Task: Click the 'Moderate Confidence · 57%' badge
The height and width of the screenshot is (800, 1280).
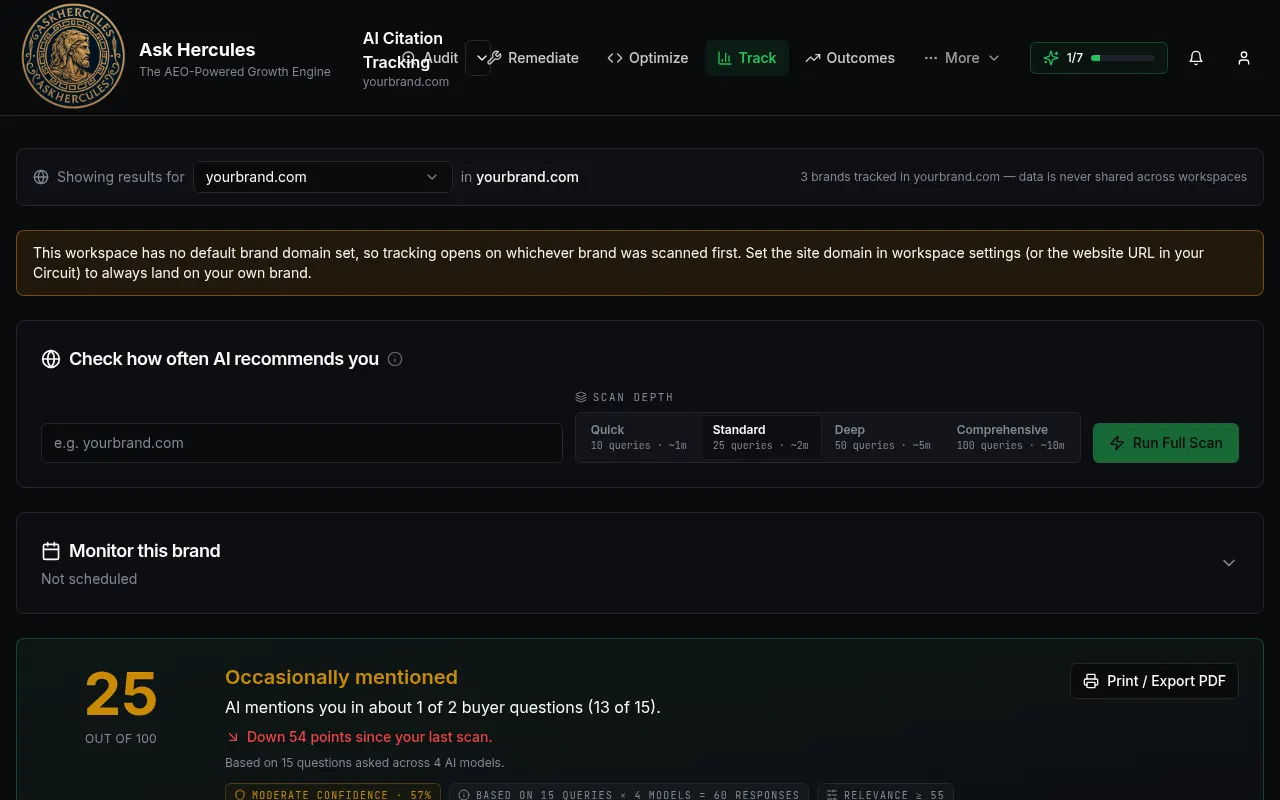Action: [x=333, y=794]
